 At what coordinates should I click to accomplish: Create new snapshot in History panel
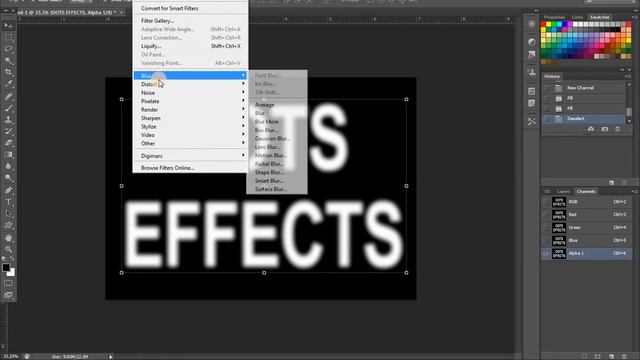coord(604,129)
